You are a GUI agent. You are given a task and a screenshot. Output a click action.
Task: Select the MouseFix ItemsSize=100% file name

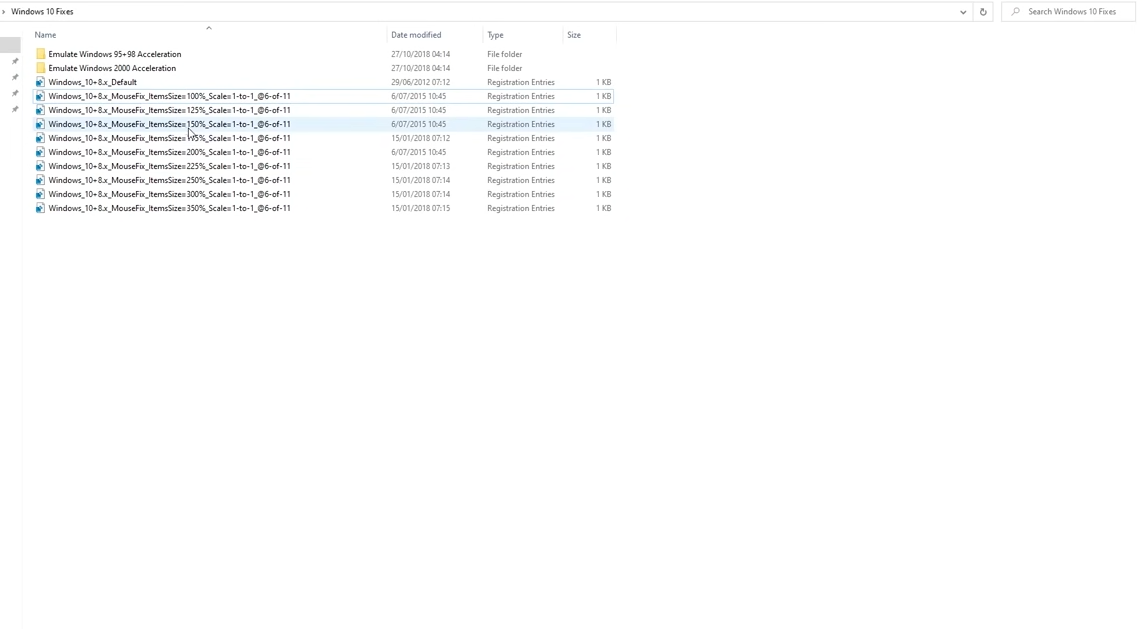(170, 96)
